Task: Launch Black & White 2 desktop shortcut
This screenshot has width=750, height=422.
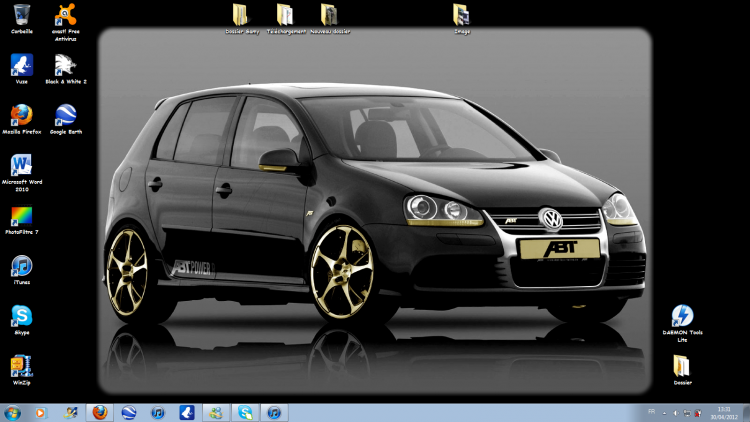Action: tap(66, 69)
